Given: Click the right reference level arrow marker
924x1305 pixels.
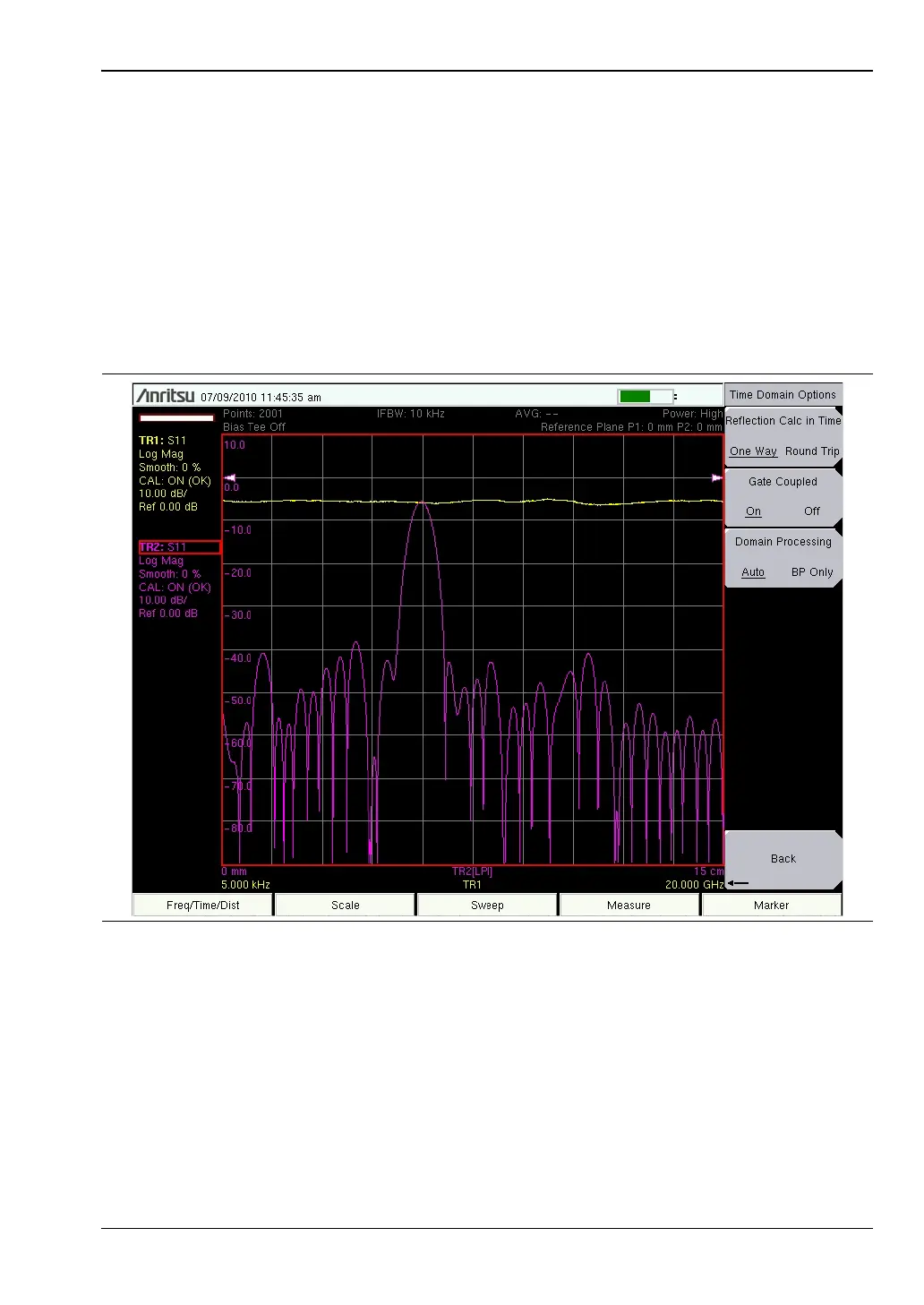Looking at the screenshot, I should [x=716, y=477].
